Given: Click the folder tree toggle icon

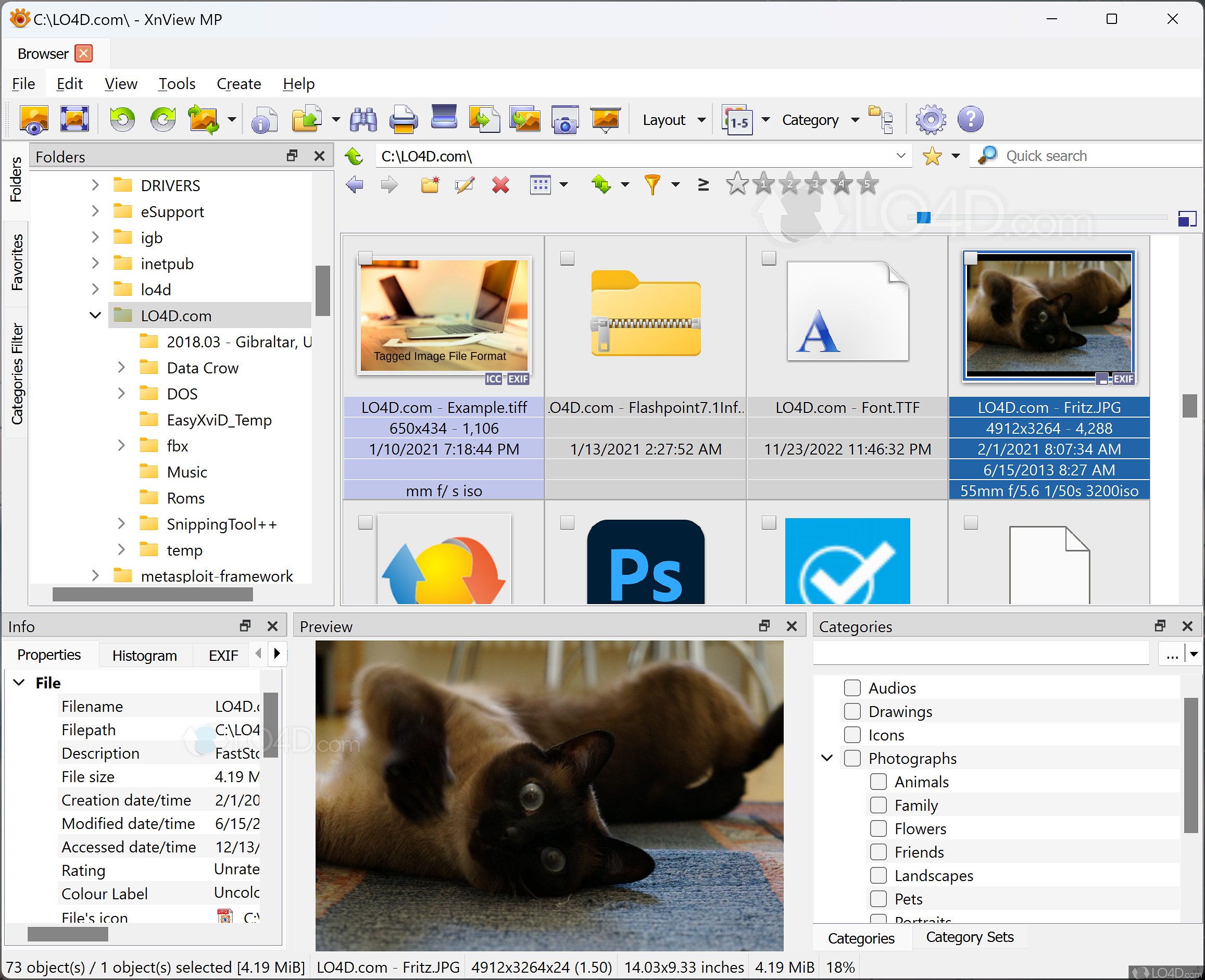Looking at the screenshot, I should click(x=881, y=120).
